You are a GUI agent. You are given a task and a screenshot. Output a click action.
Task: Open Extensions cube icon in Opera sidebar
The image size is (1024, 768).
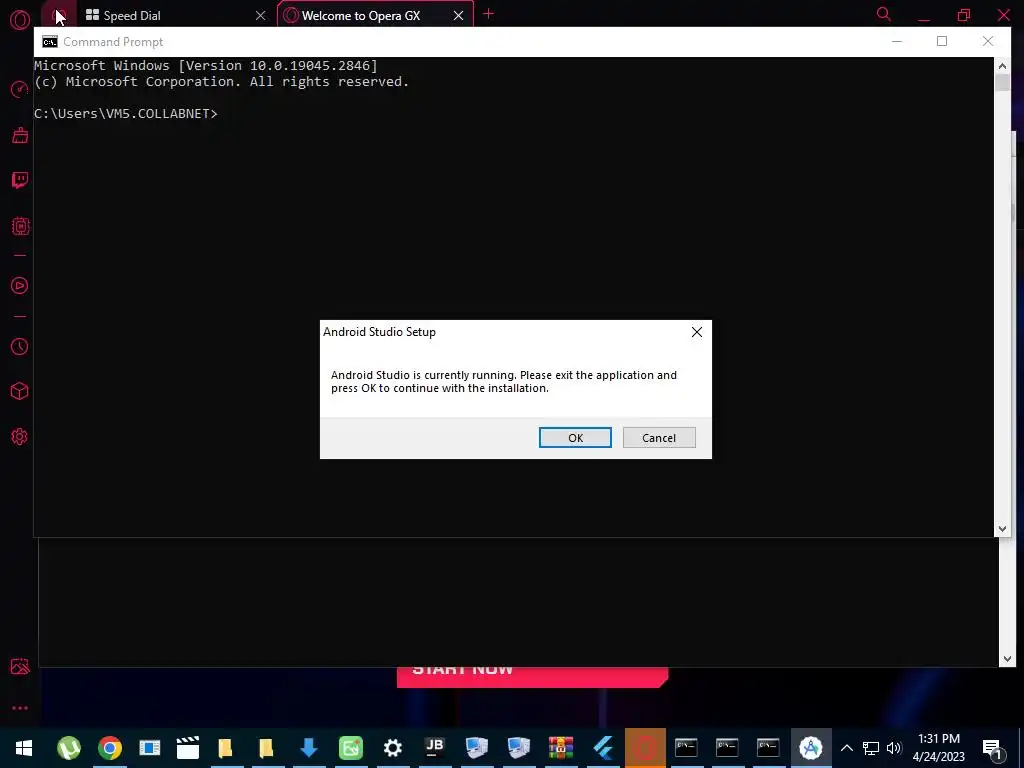pyautogui.click(x=20, y=391)
